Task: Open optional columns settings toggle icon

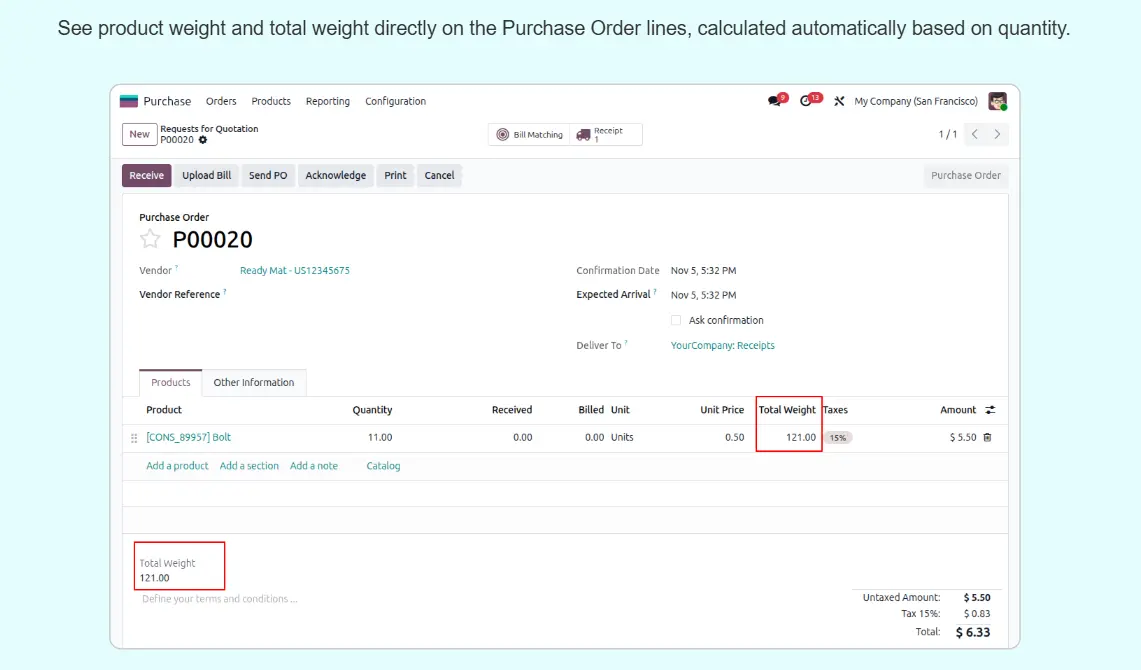Action: pyautogui.click(x=990, y=410)
